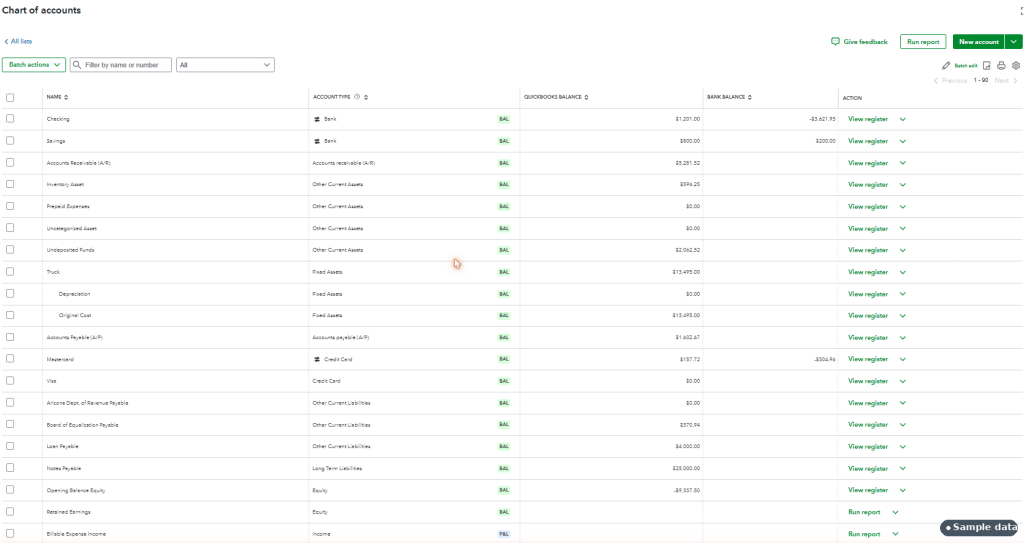
Task: Click the Give feedback speech bubble icon
Action: [x=835, y=42]
